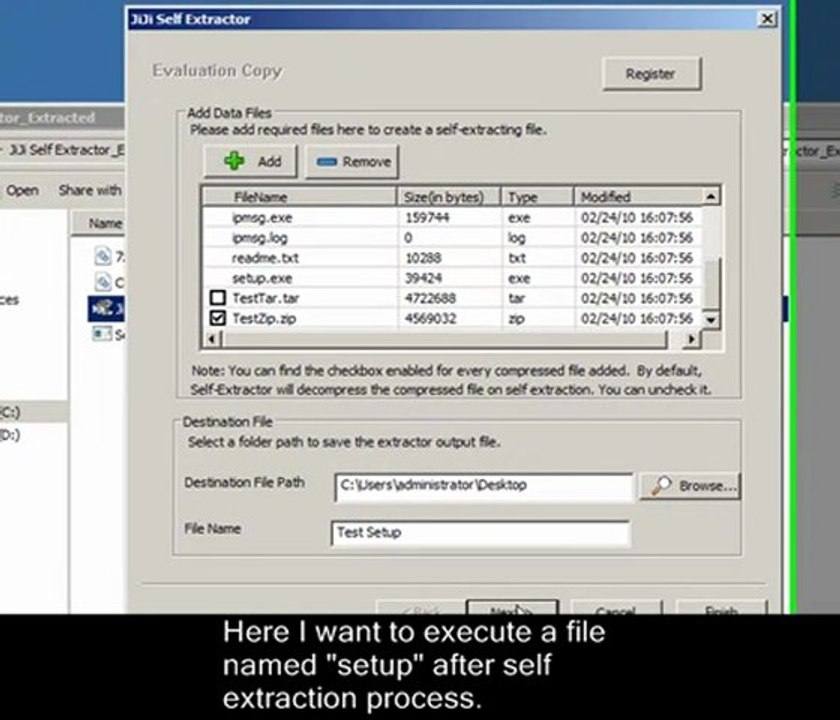Click the zip type cell
Screen dimensions: 840x720
[516, 319]
